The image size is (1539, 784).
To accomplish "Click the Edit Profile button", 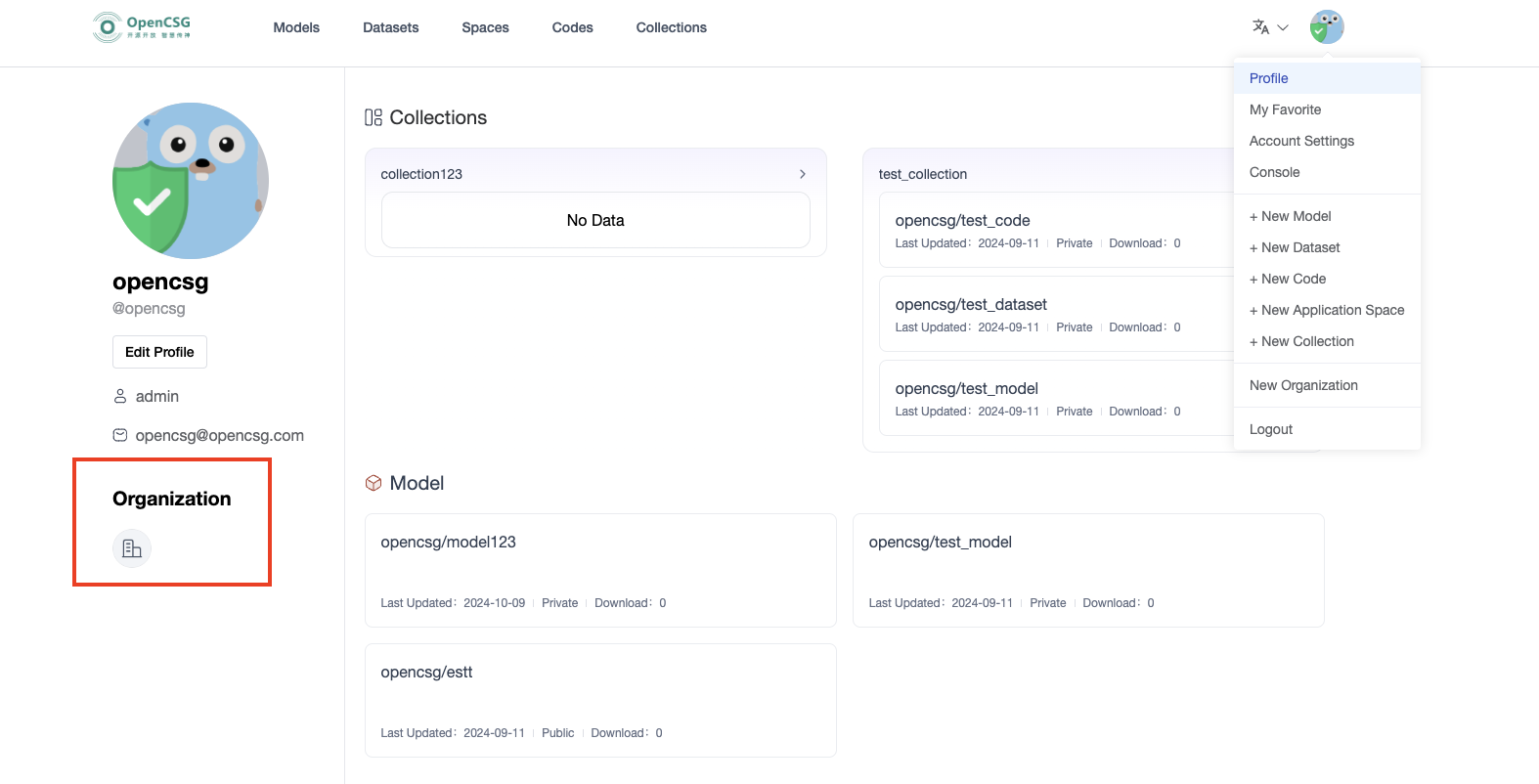I will pos(159,352).
